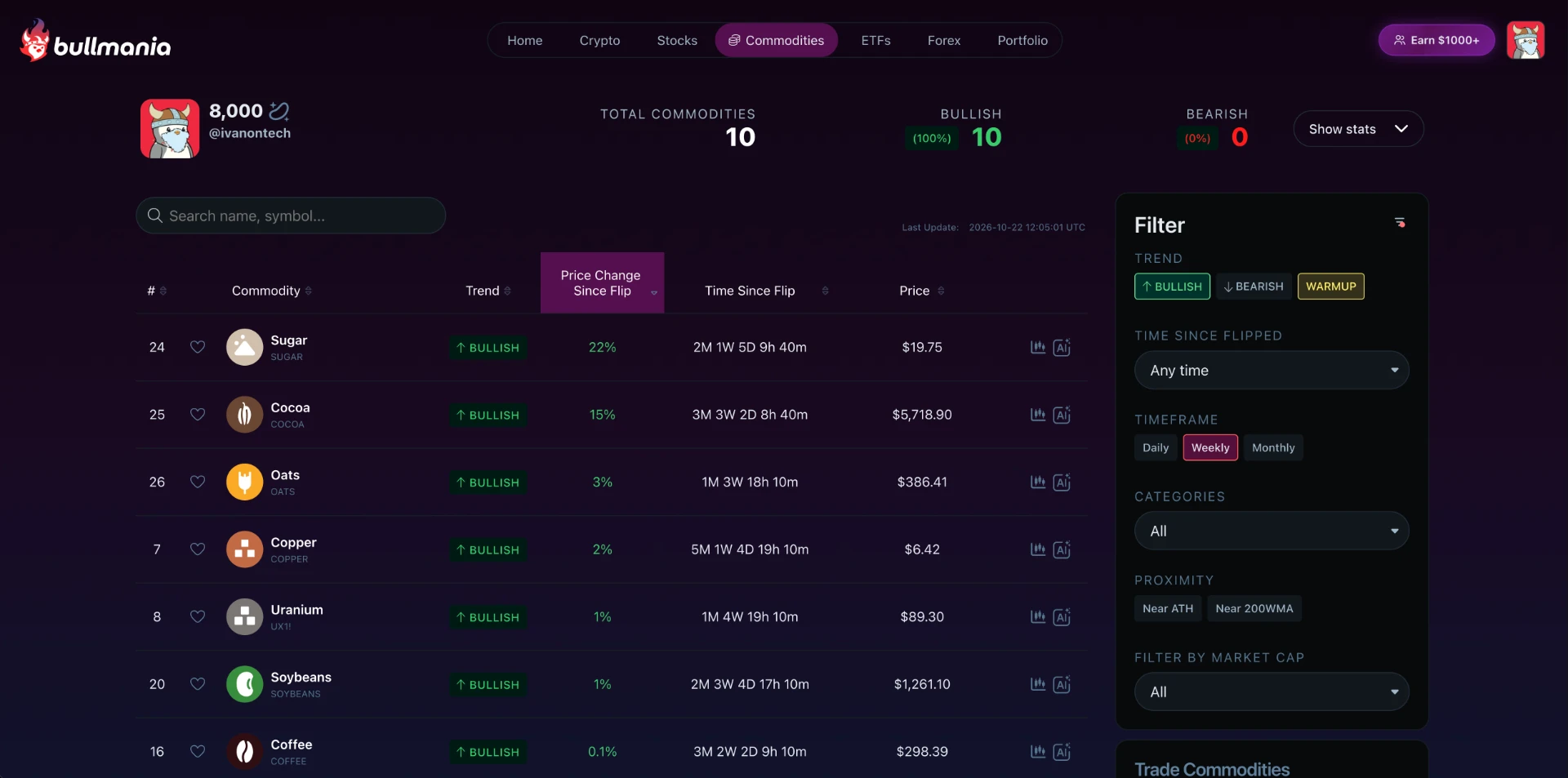Open the Portfolio tab
1568x778 pixels.
(x=1022, y=40)
